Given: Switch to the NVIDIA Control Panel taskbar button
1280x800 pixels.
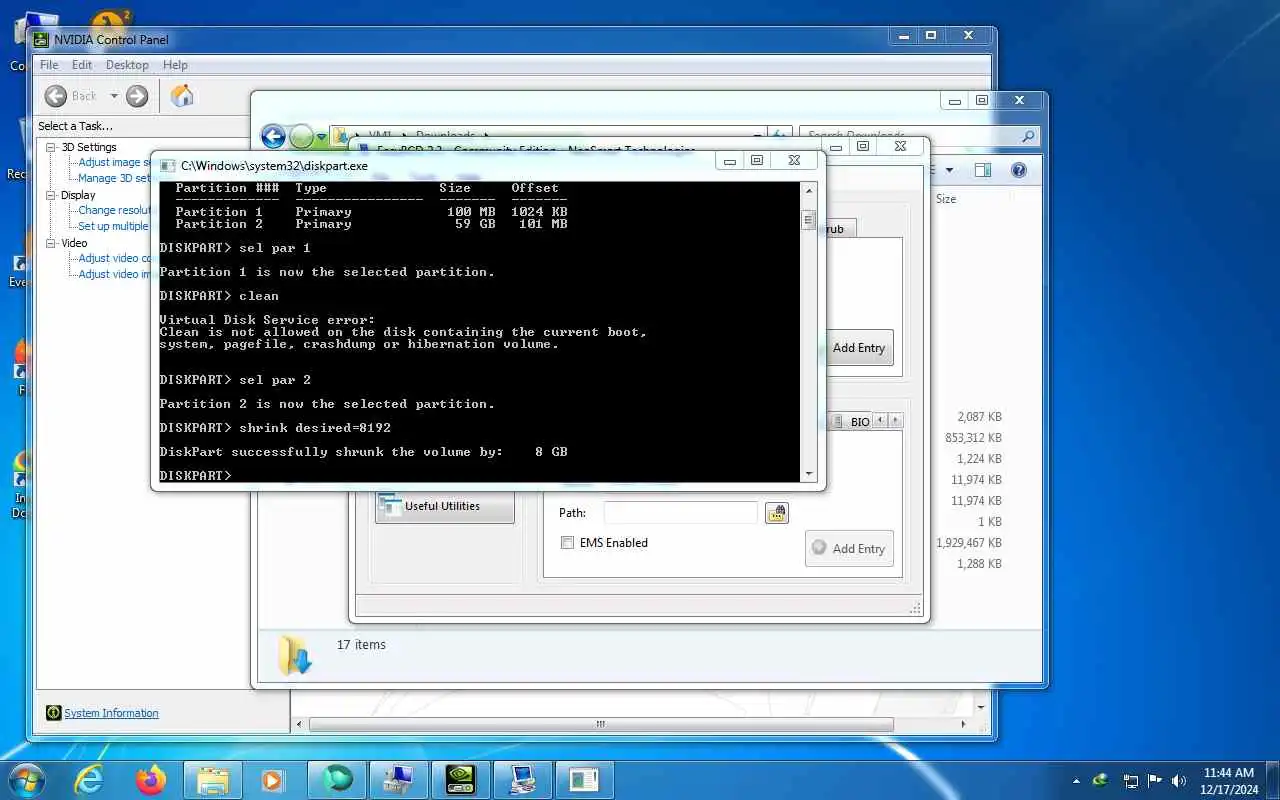Looking at the screenshot, I should click(x=460, y=779).
